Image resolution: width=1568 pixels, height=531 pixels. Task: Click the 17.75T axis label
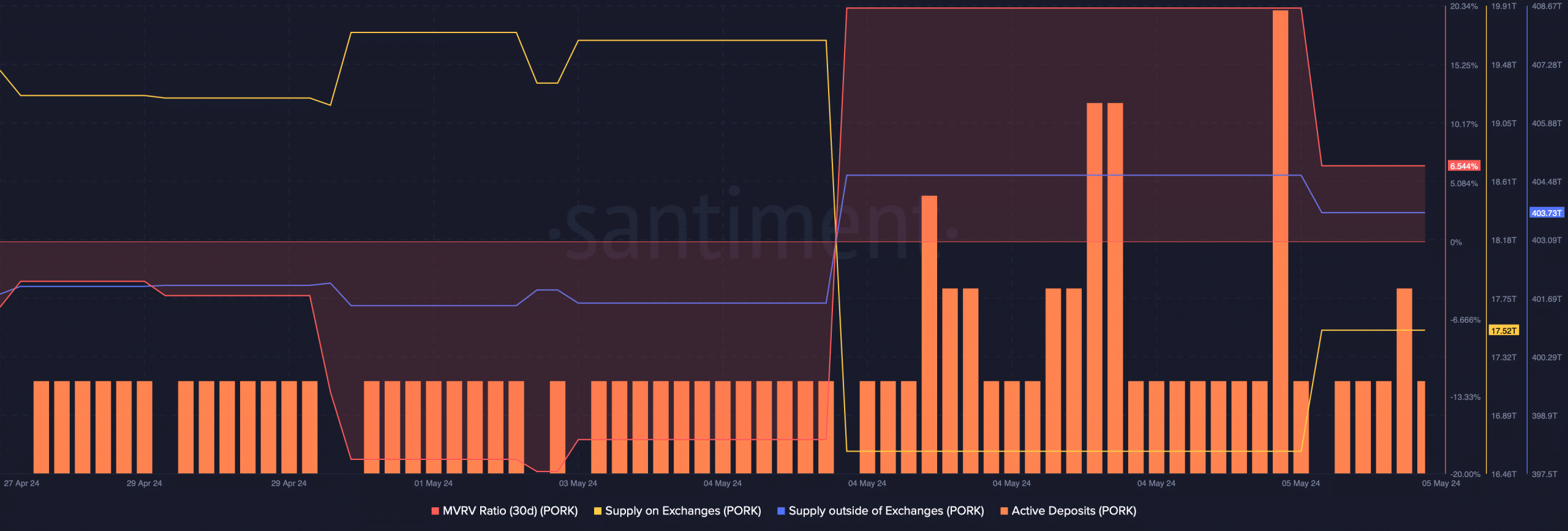(1504, 299)
